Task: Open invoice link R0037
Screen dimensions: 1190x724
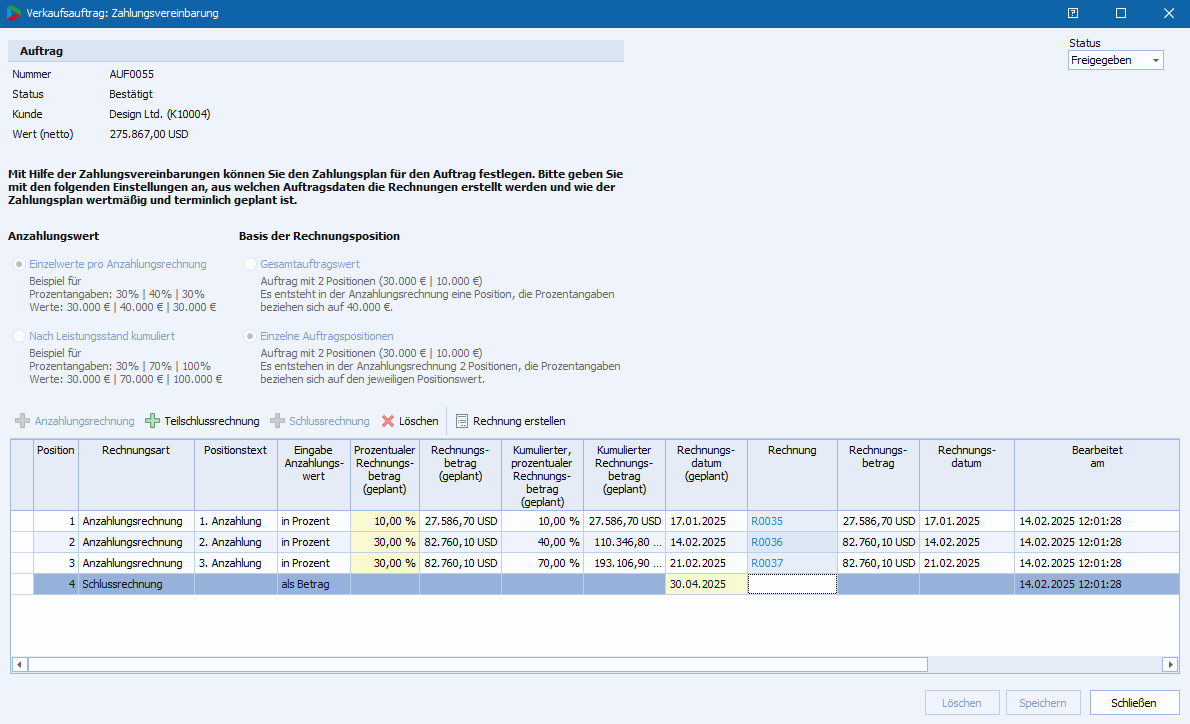Action: (x=767, y=563)
